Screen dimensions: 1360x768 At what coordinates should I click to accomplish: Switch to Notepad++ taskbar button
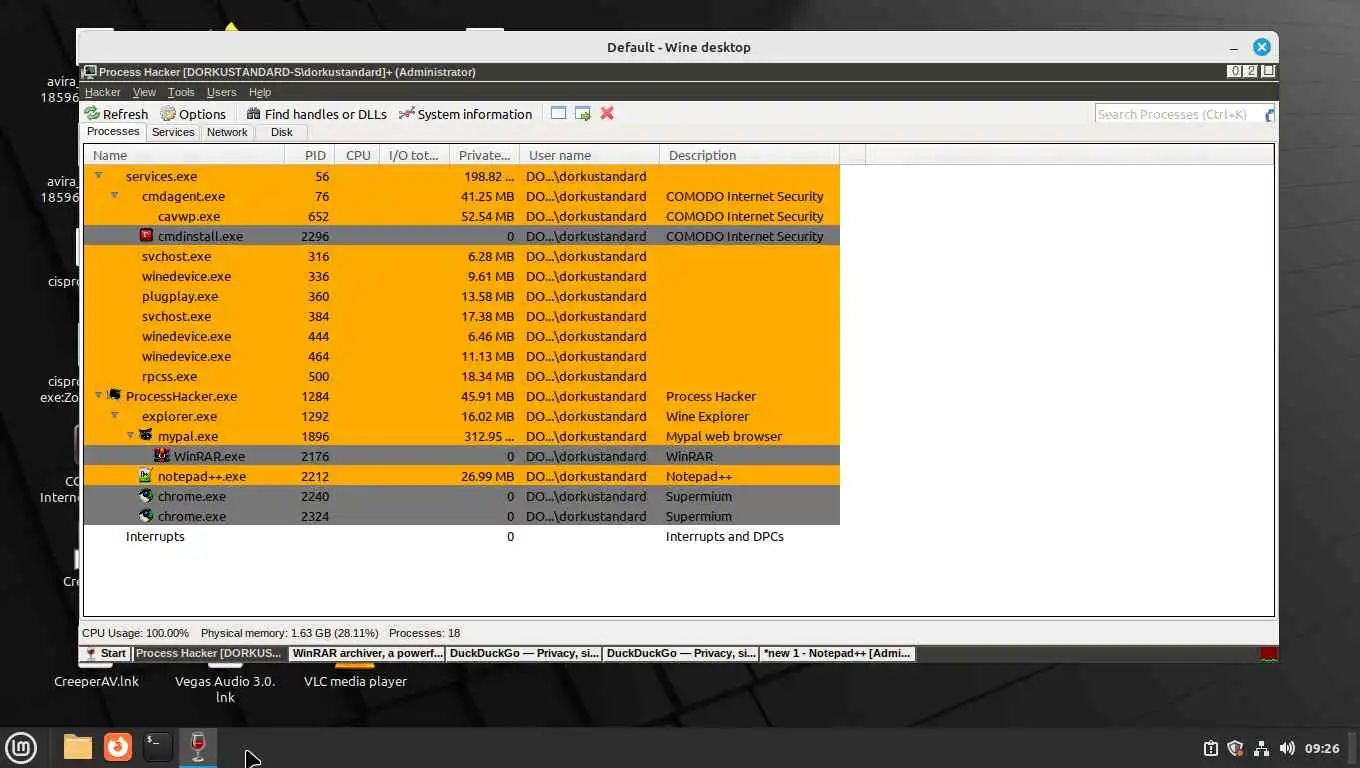click(837, 653)
